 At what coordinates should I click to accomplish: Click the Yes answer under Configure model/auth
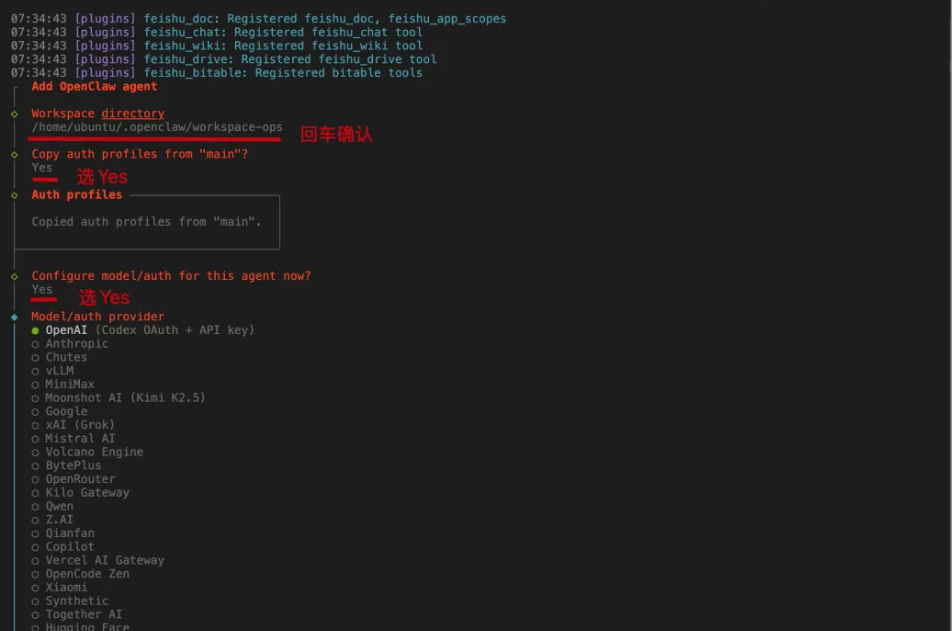(42, 290)
